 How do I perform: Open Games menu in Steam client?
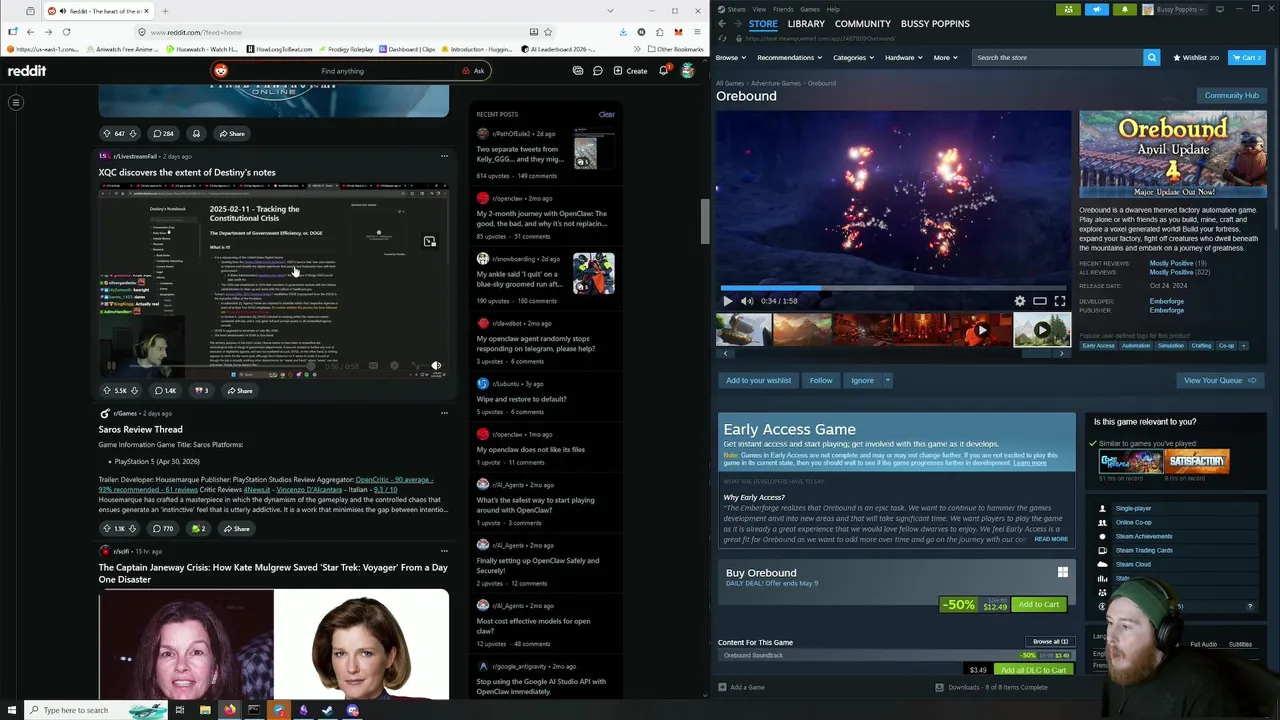pyautogui.click(x=810, y=9)
